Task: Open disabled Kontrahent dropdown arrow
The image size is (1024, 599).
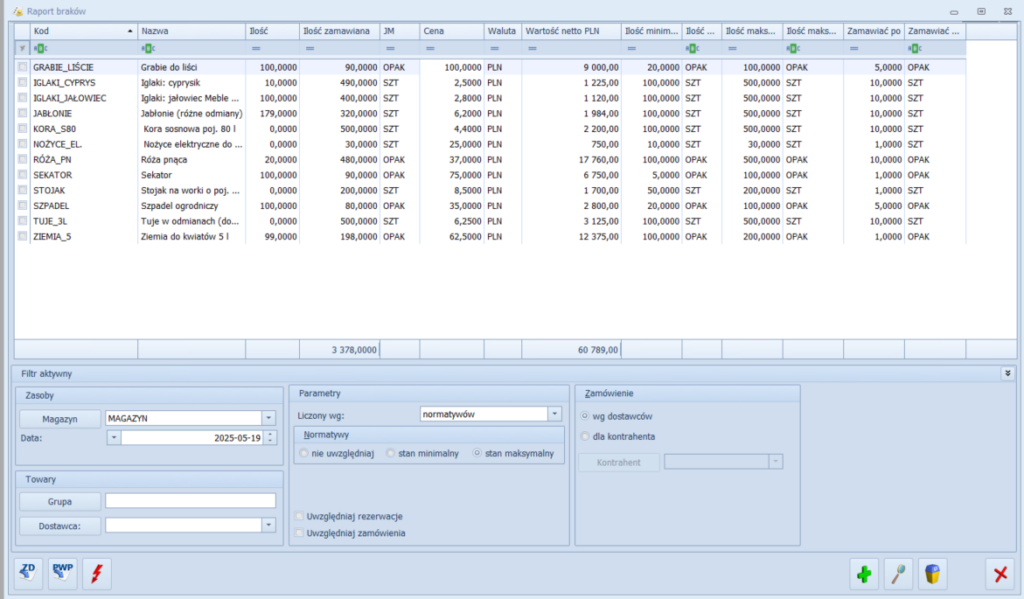Action: pos(776,462)
